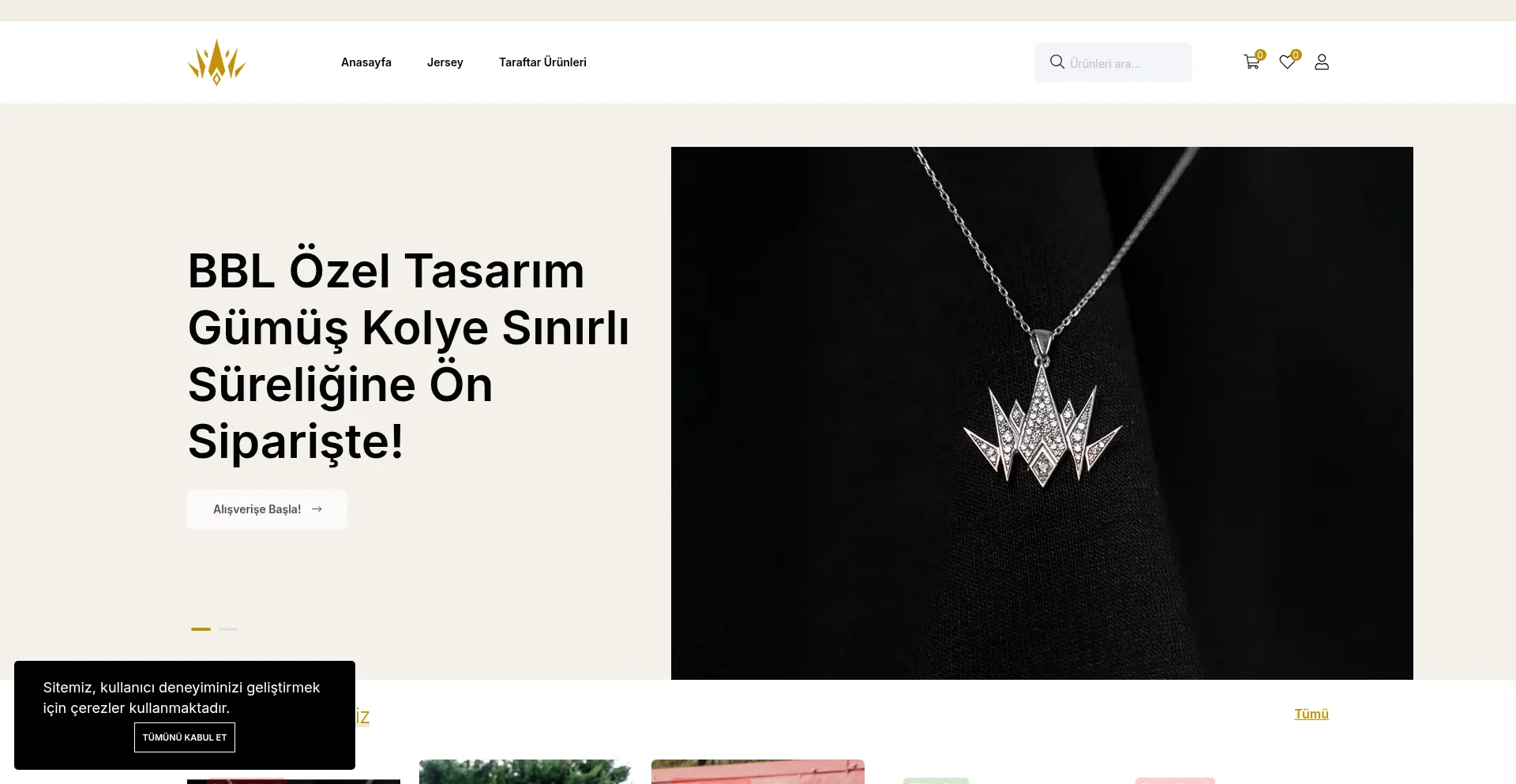Open the pink background product thumbnail
1516x784 pixels.
click(758, 771)
